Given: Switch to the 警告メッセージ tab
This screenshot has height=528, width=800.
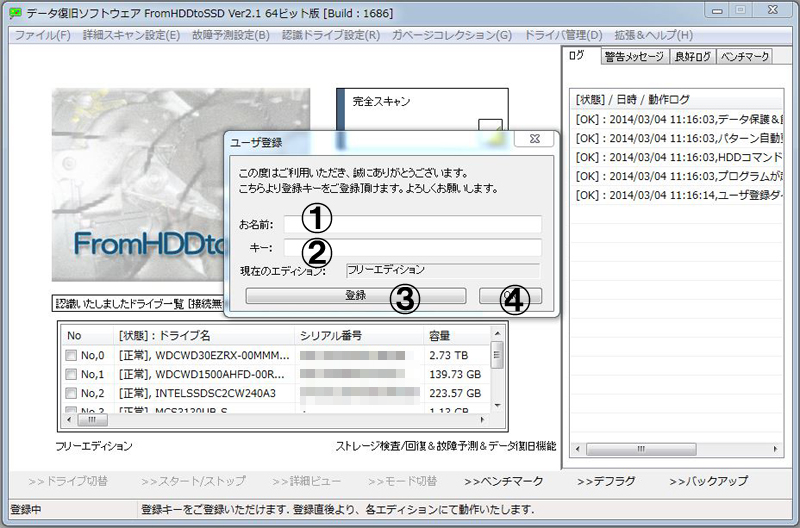Looking at the screenshot, I should coord(635,57).
